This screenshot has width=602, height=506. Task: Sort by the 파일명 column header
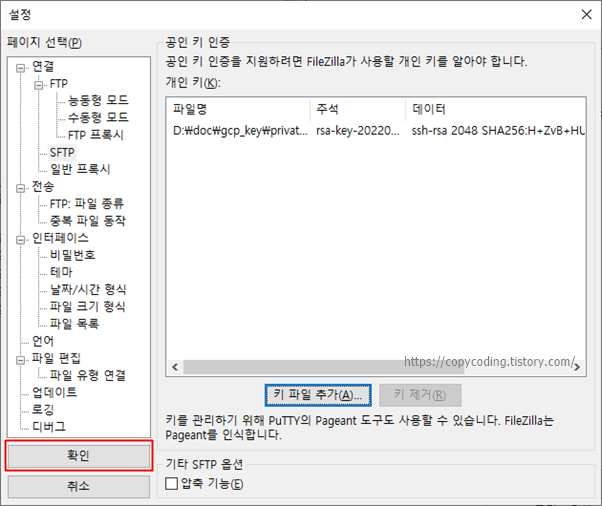click(238, 109)
